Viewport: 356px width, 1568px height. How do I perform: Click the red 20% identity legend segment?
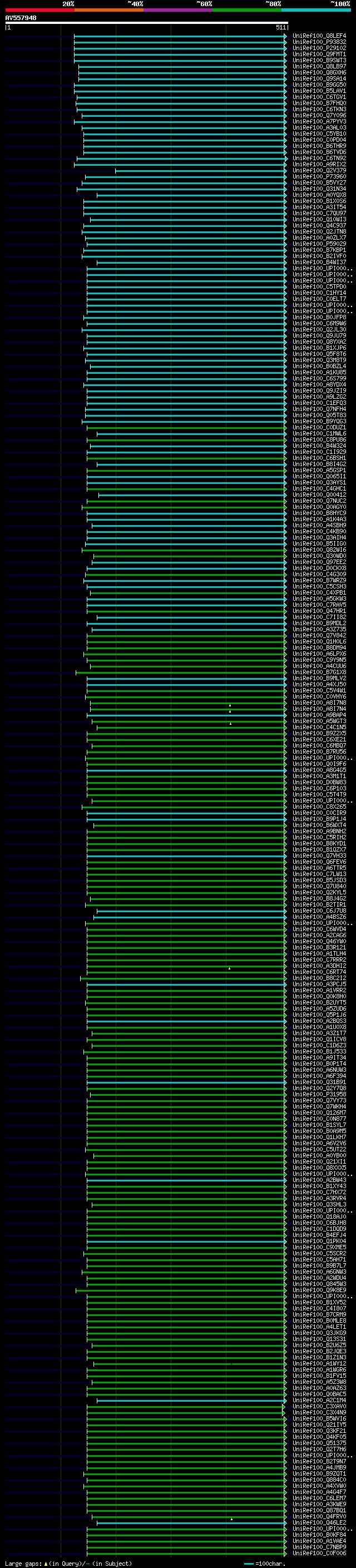point(39,10)
